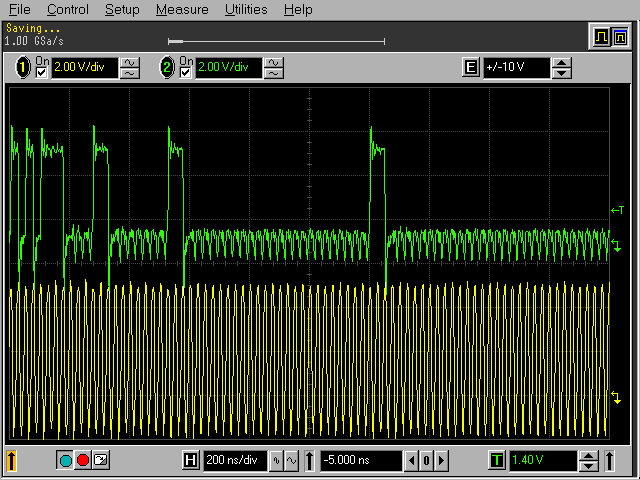Click channel 1 larger-waveform scale button
The height and width of the screenshot is (480, 640).
point(129,63)
